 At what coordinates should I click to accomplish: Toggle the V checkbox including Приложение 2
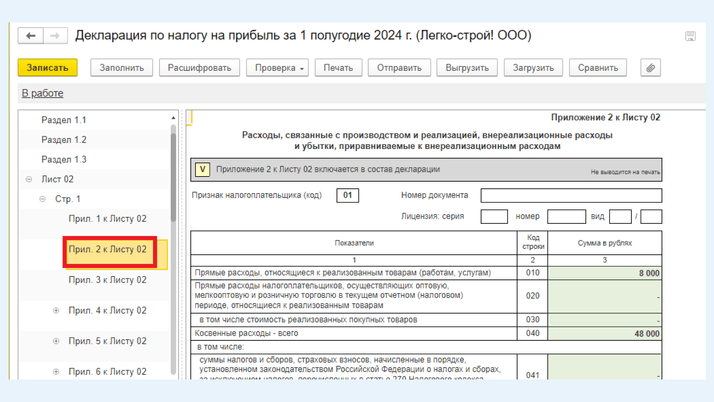click(202, 170)
